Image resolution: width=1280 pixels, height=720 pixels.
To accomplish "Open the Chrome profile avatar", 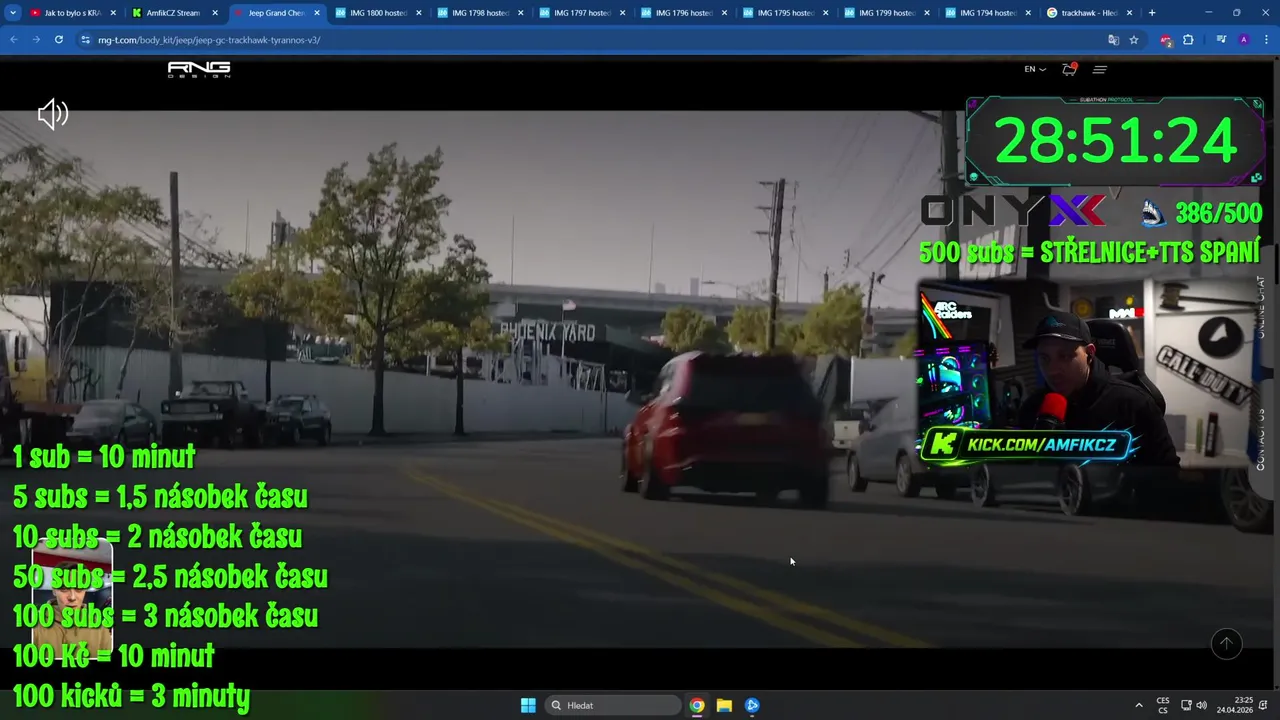I will click(1243, 40).
